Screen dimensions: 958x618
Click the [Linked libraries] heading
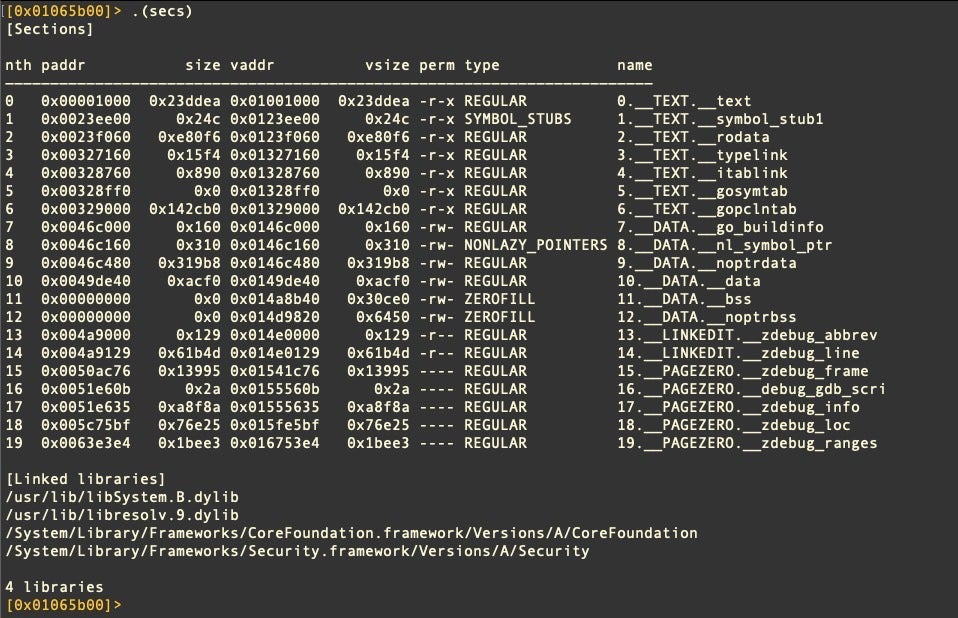(85, 479)
